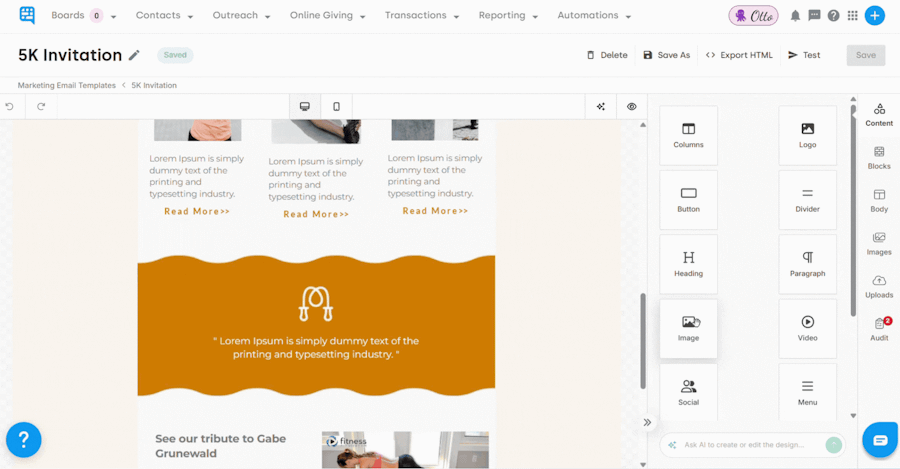Open AI sparkle tool in editor toolbar

(600, 106)
